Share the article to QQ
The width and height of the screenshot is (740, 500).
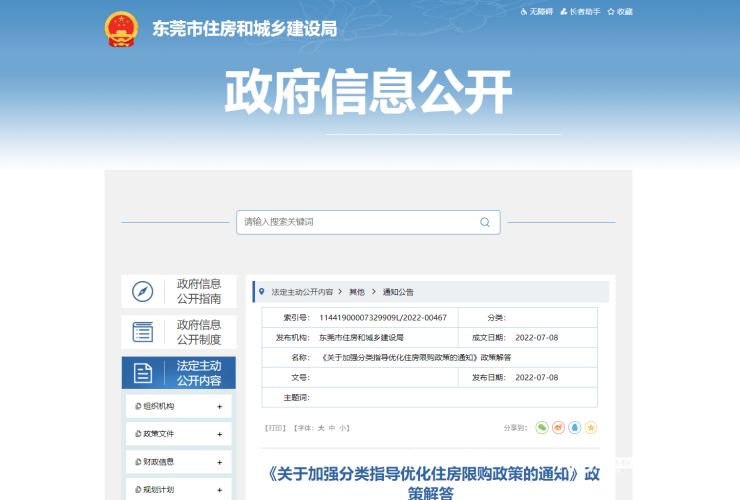(x=574, y=428)
